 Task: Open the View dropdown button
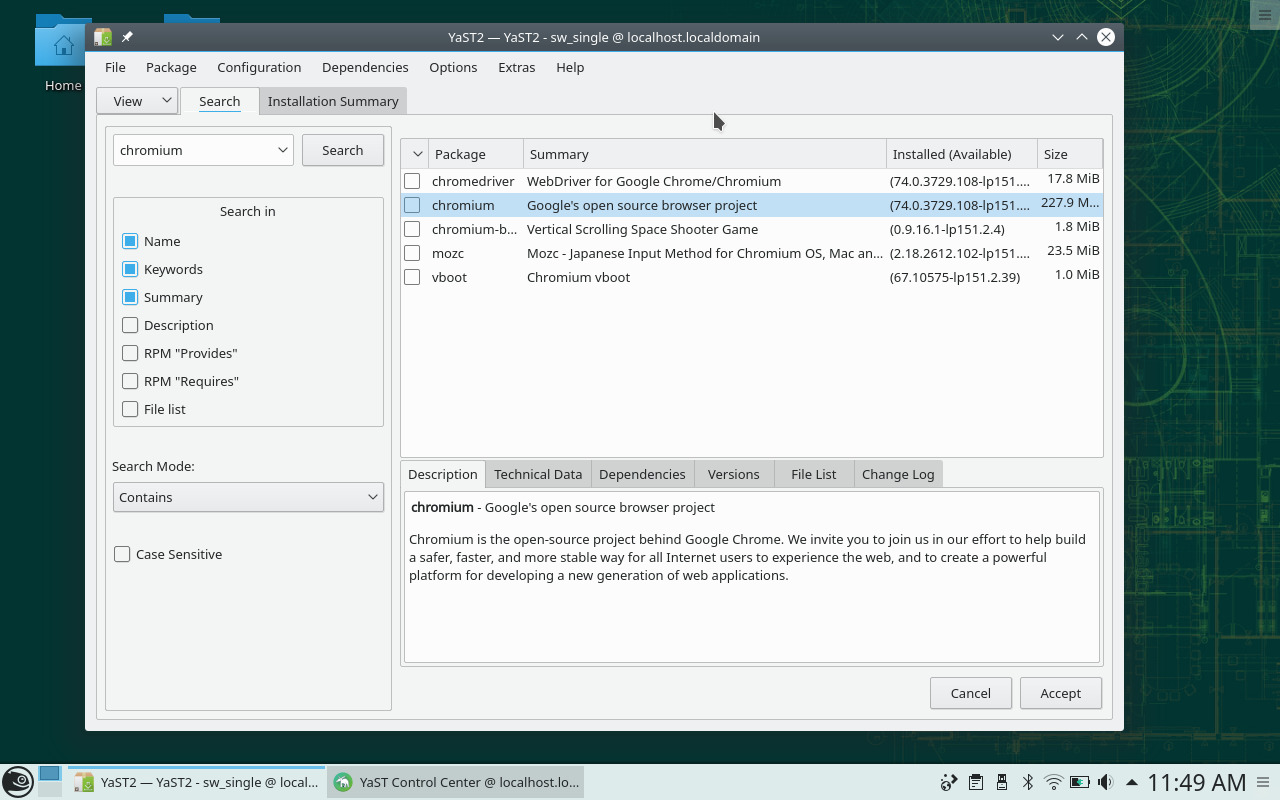point(137,101)
